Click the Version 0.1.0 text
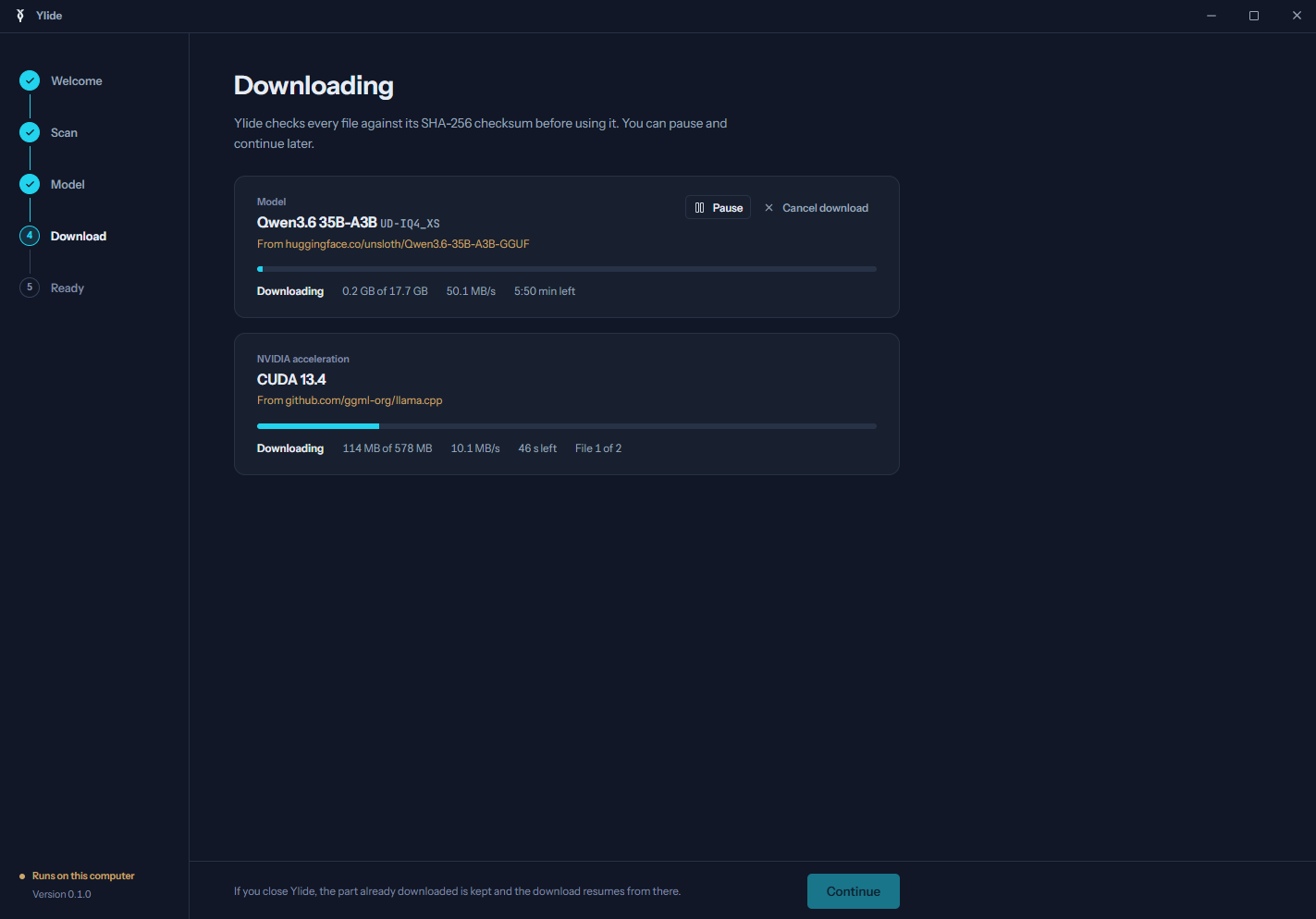Screen dimensions: 1316x919 (x=62, y=895)
